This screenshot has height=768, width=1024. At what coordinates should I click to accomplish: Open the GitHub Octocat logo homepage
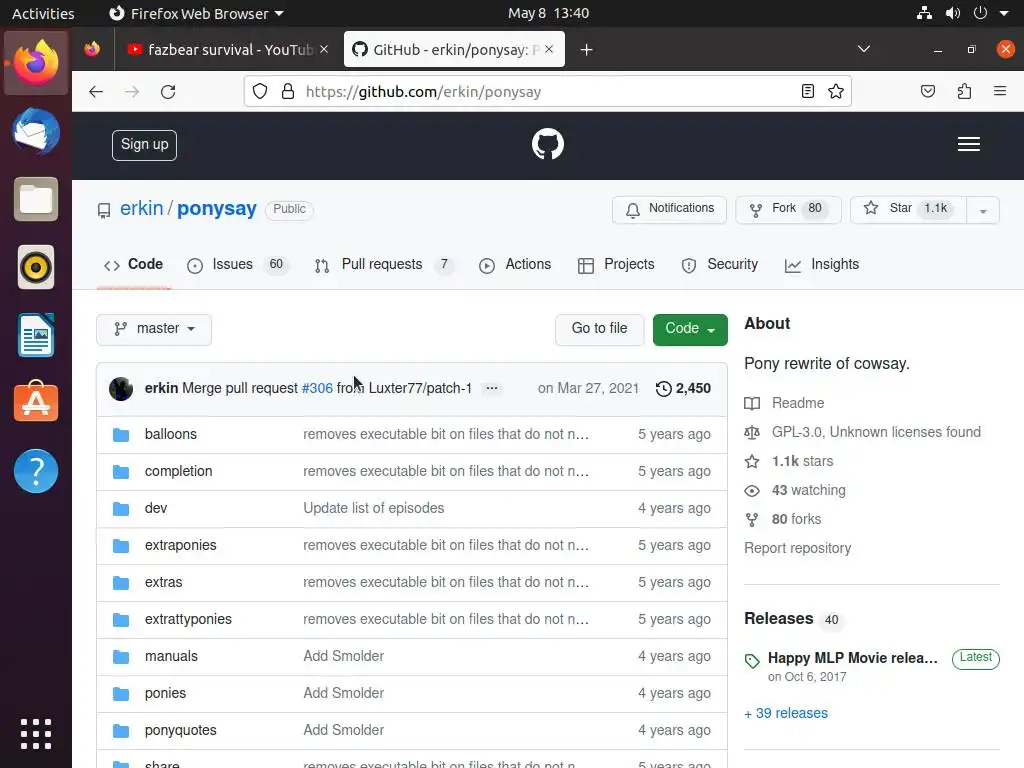[x=547, y=144]
